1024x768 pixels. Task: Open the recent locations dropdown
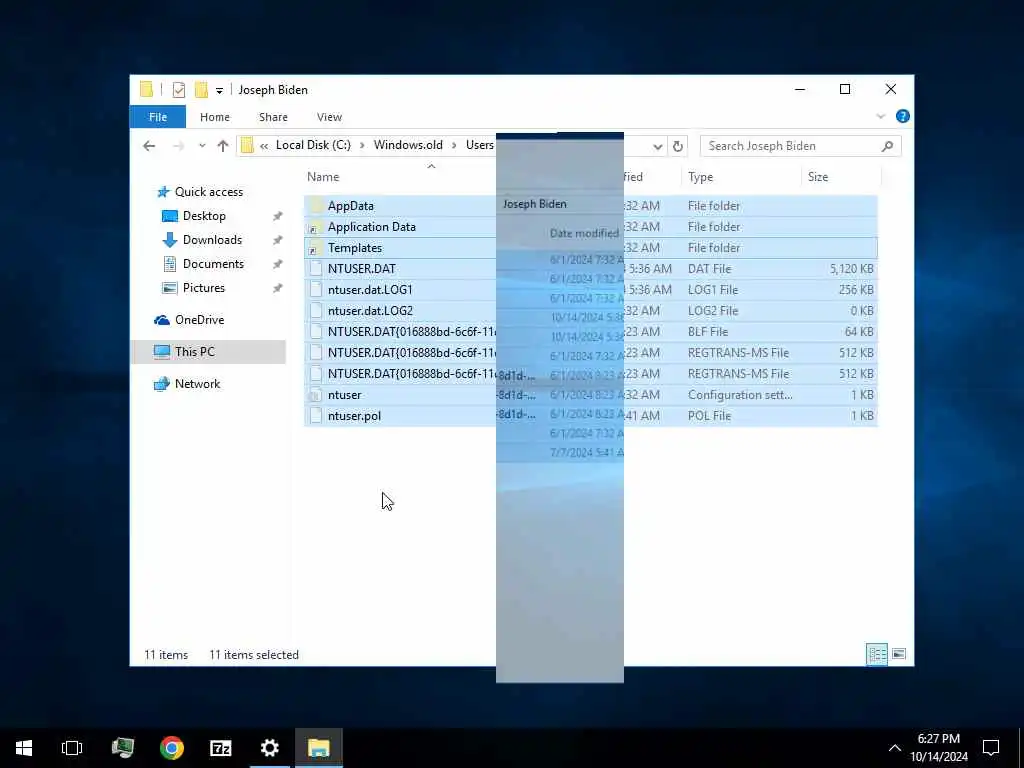(x=202, y=146)
